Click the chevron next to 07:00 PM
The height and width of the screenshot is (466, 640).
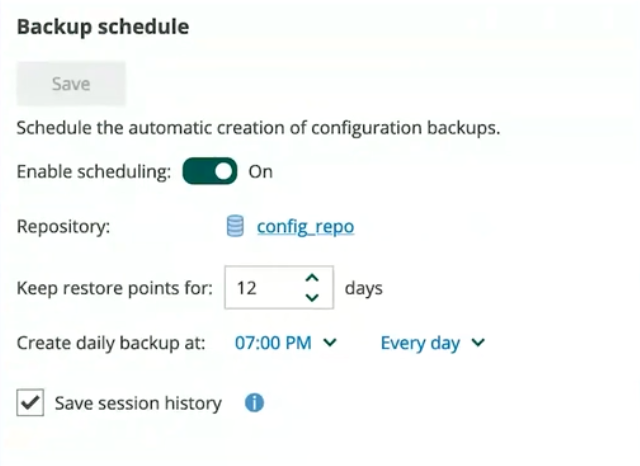pos(330,343)
